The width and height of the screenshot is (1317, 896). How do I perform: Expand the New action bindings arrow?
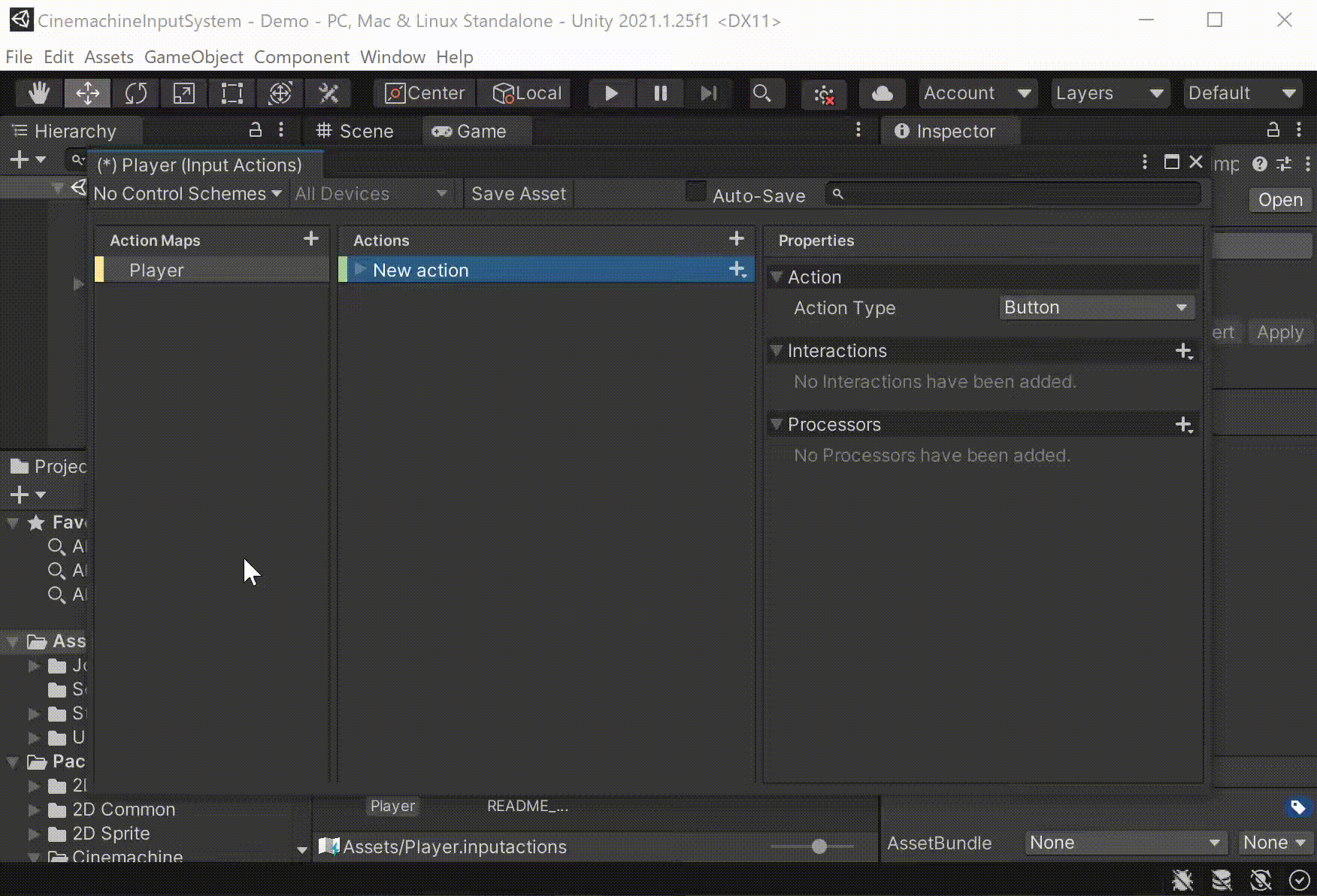click(361, 269)
